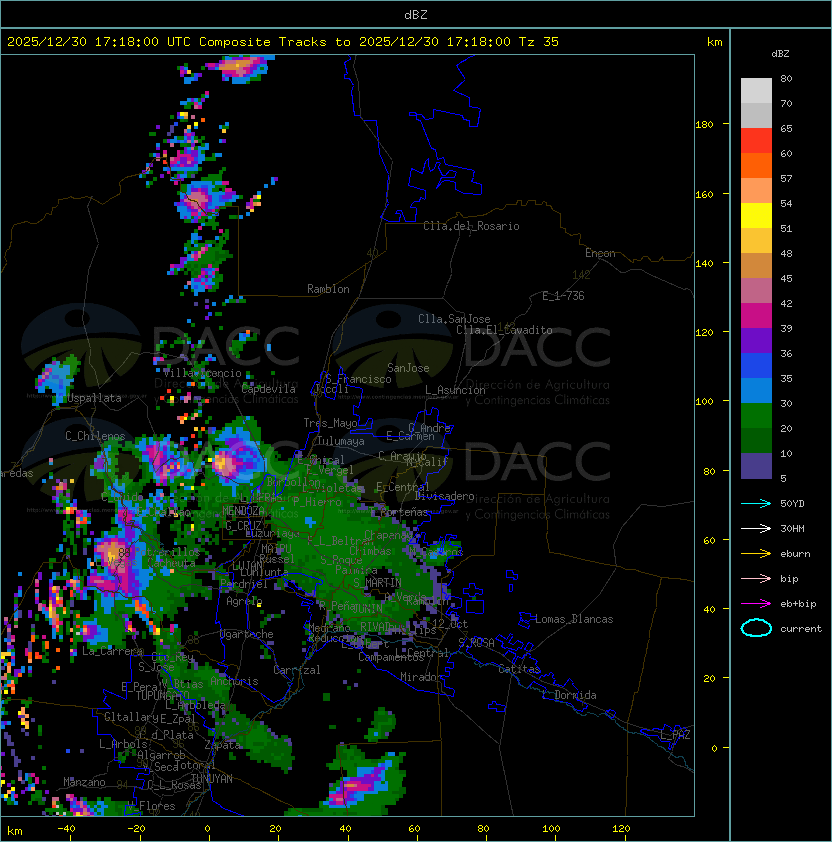
Task: Click the 'Encon' map label
Action: (600, 253)
